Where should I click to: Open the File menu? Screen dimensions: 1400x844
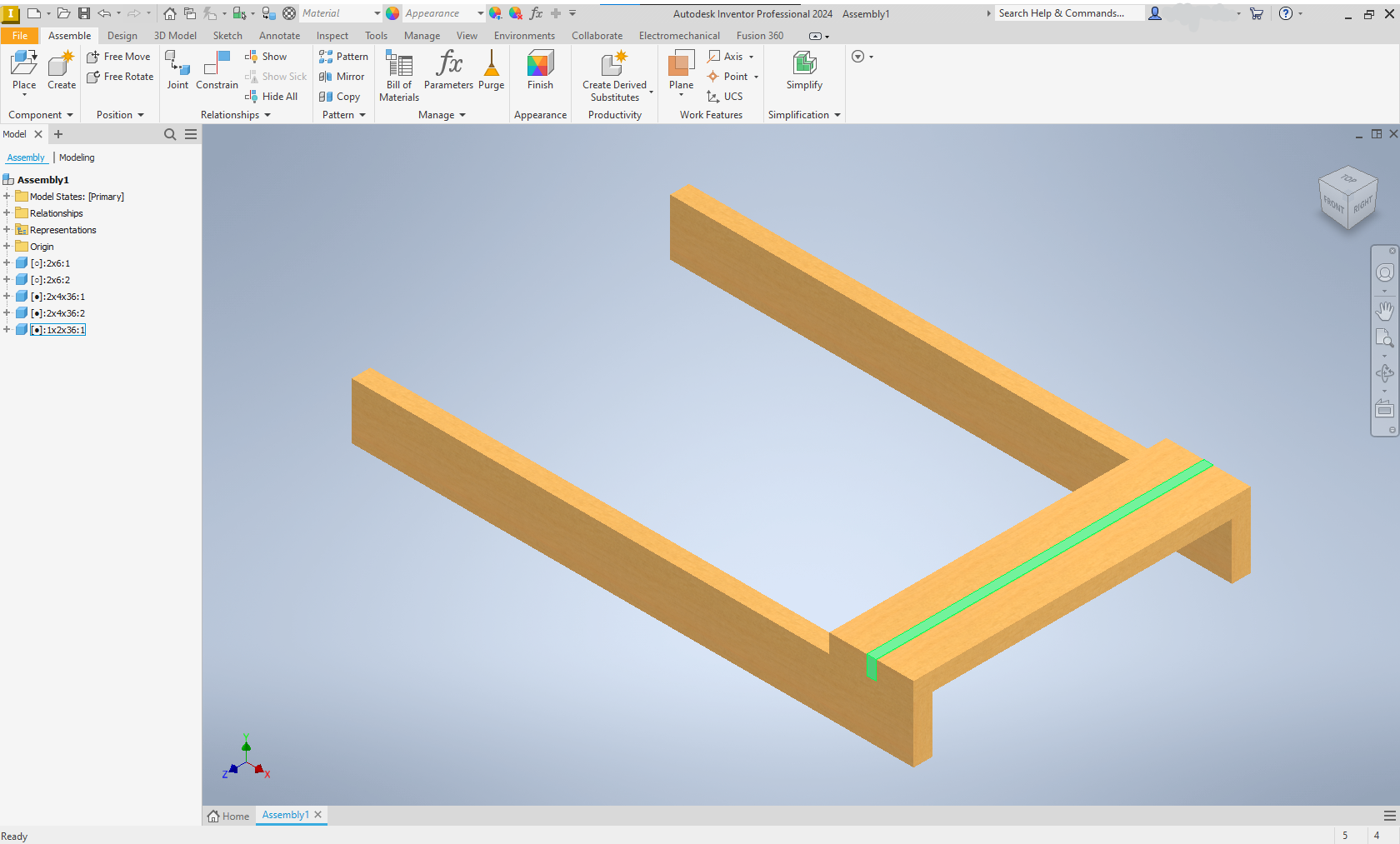coord(20,36)
